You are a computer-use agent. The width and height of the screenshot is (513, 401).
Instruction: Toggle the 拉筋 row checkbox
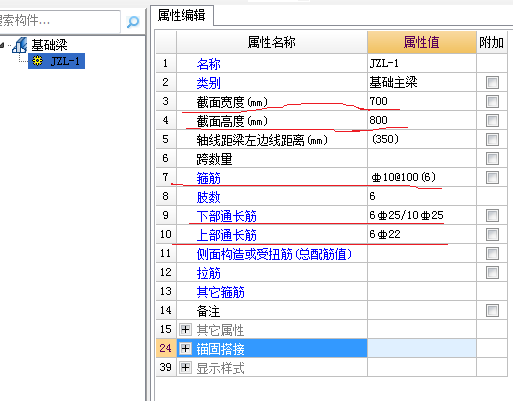point(492,273)
